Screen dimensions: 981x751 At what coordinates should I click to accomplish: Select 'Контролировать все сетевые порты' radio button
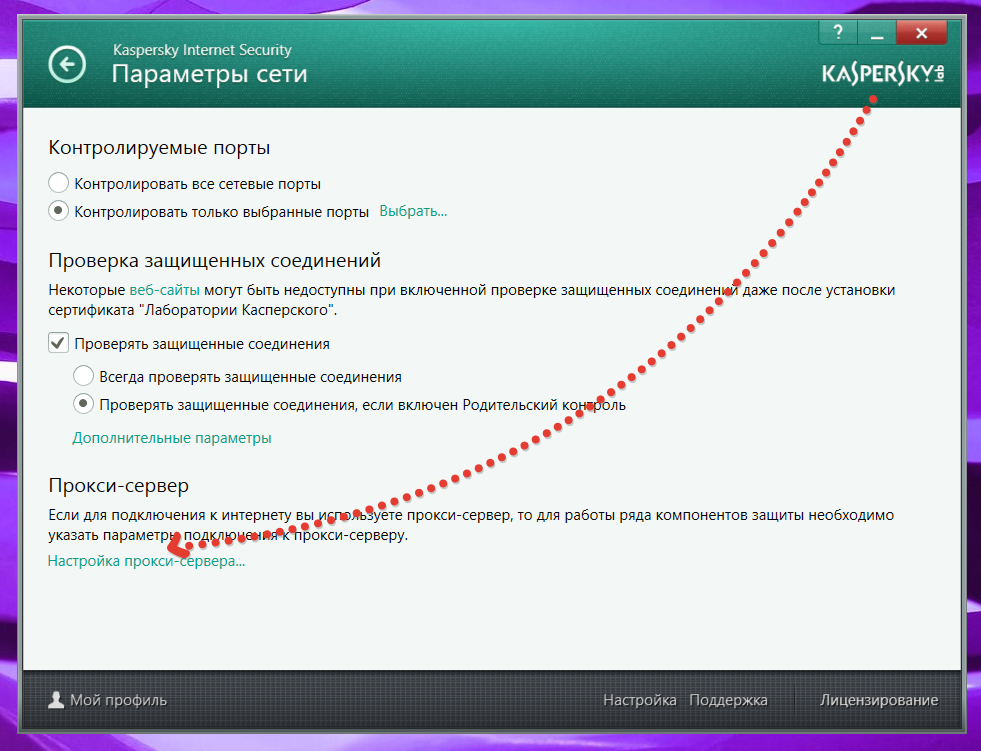pos(58,183)
